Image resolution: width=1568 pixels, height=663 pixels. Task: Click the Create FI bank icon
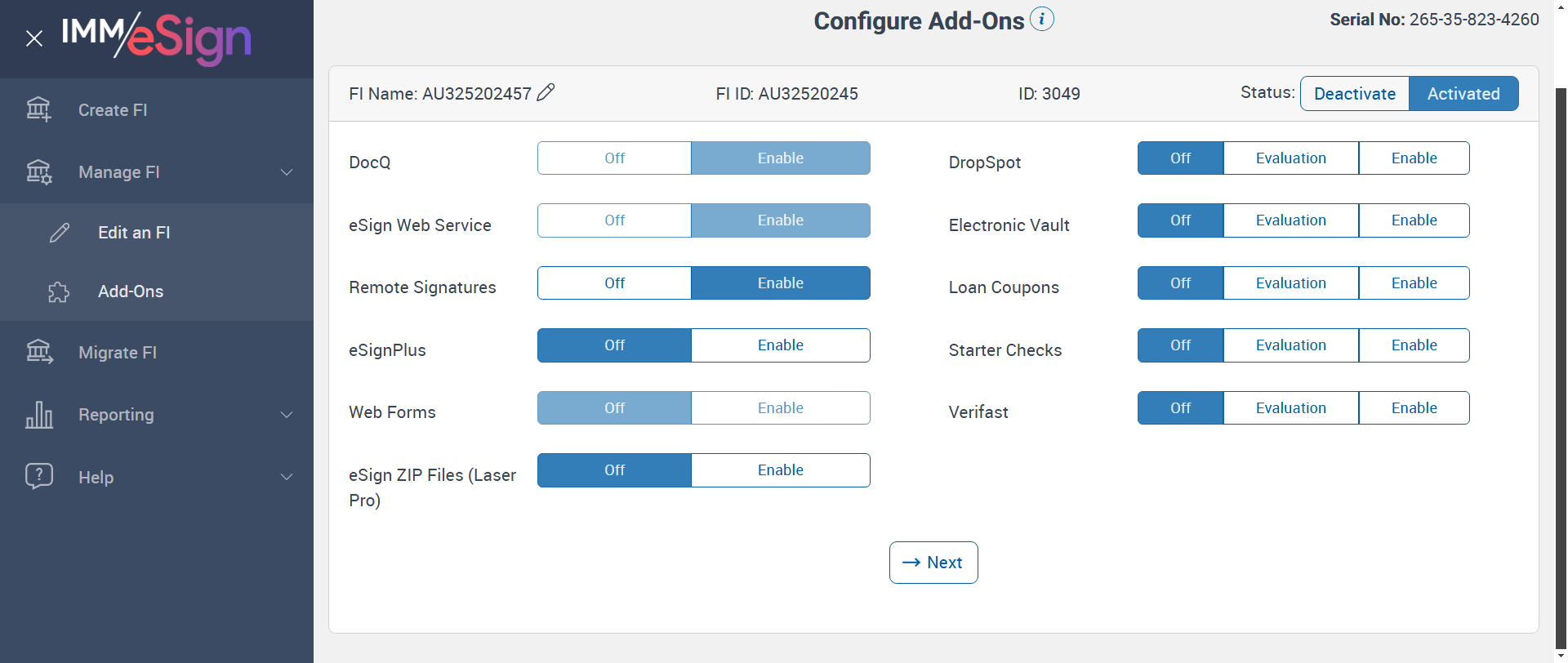click(x=38, y=109)
